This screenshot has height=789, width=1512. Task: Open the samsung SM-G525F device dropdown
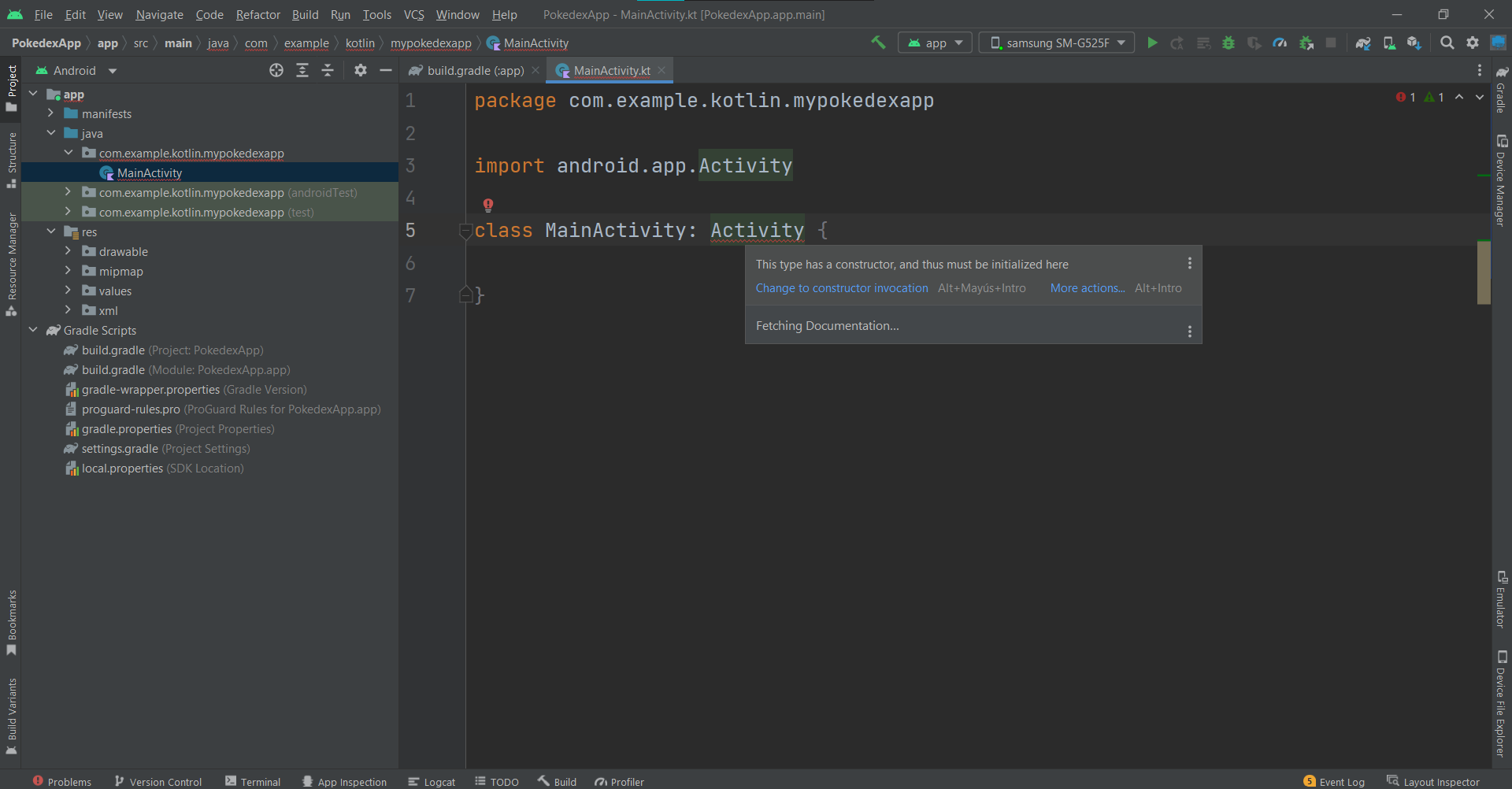(1056, 43)
